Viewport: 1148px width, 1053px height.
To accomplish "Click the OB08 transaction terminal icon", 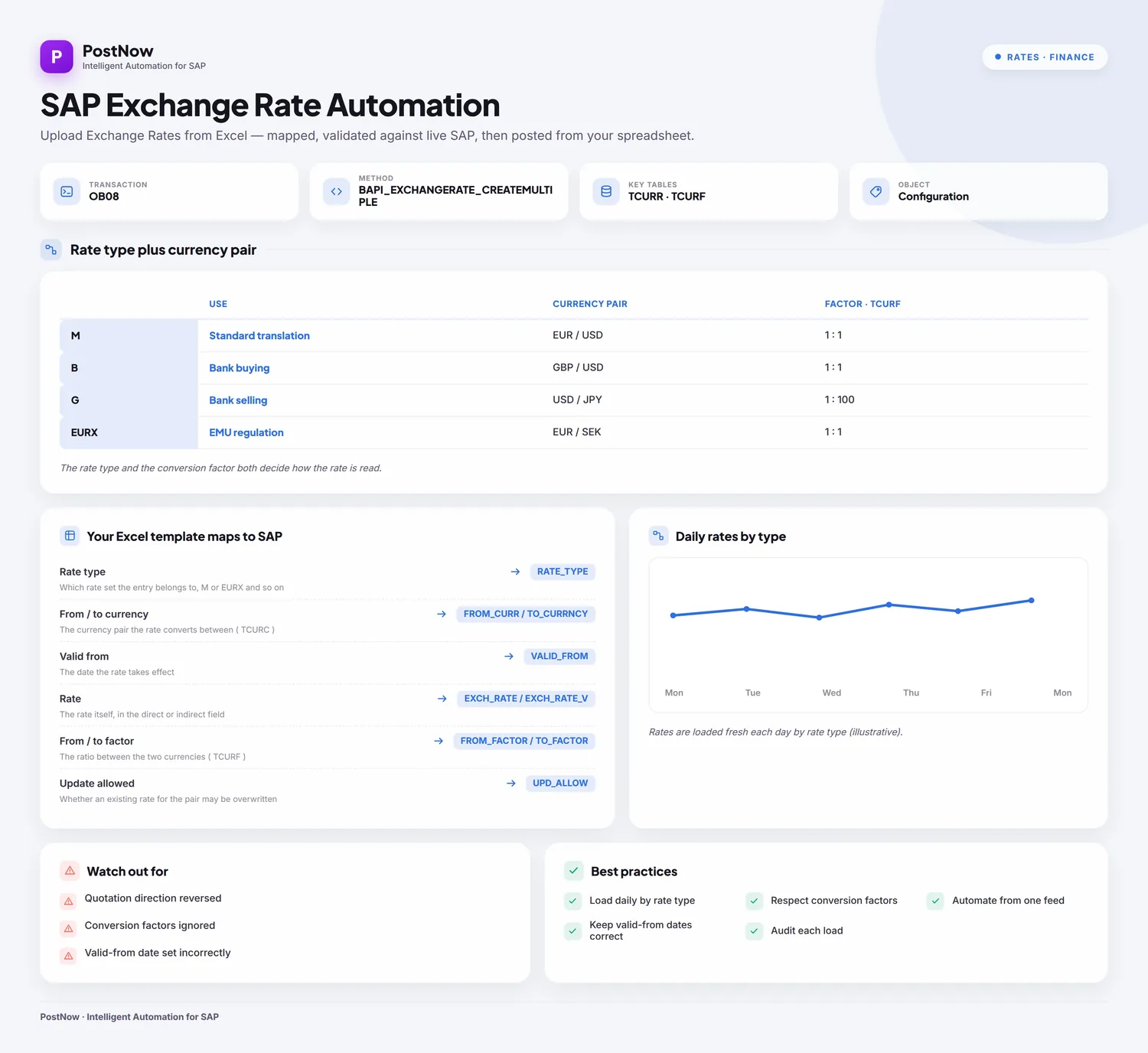I will [x=67, y=191].
